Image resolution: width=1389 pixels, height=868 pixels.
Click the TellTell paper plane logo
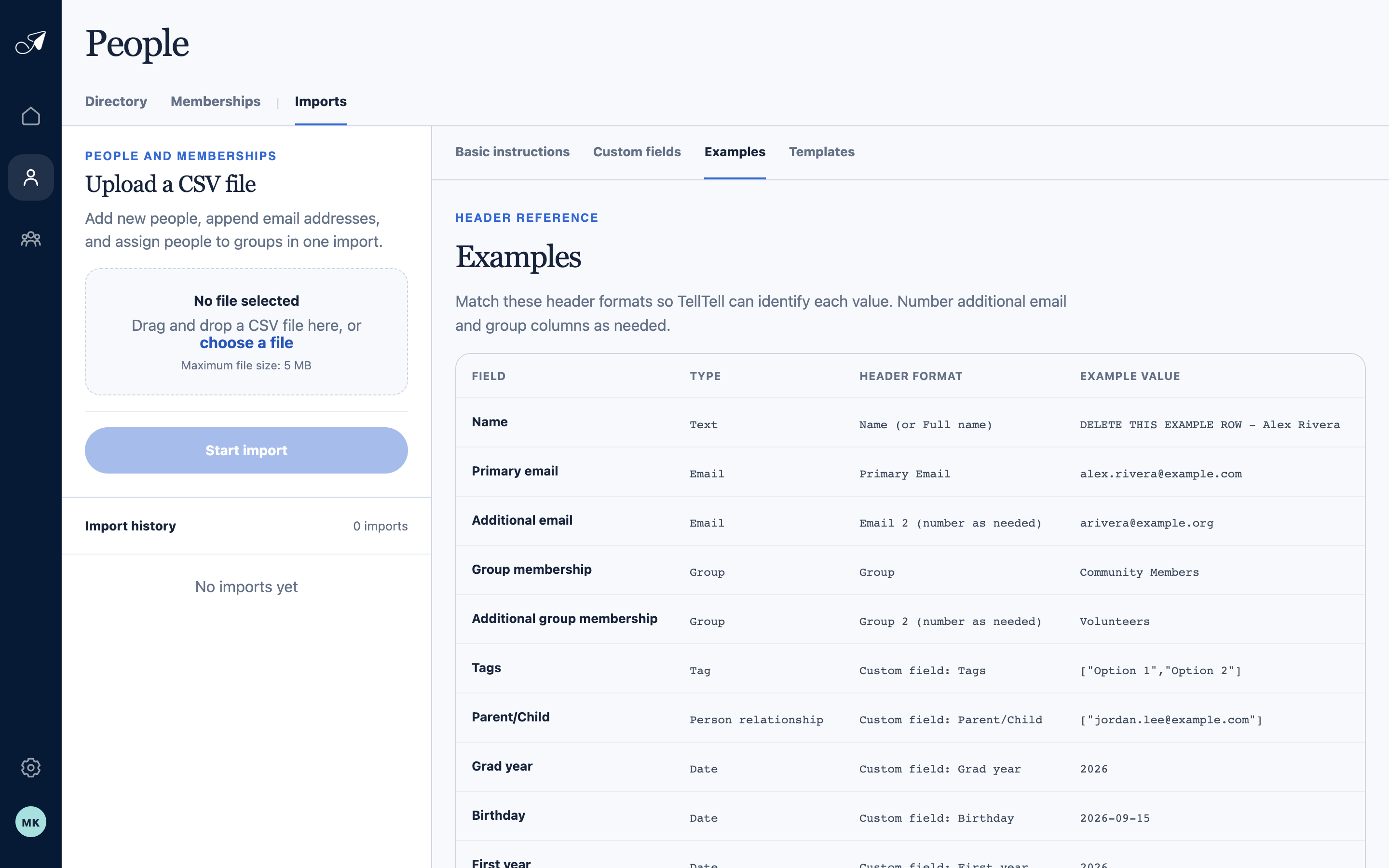(30, 42)
